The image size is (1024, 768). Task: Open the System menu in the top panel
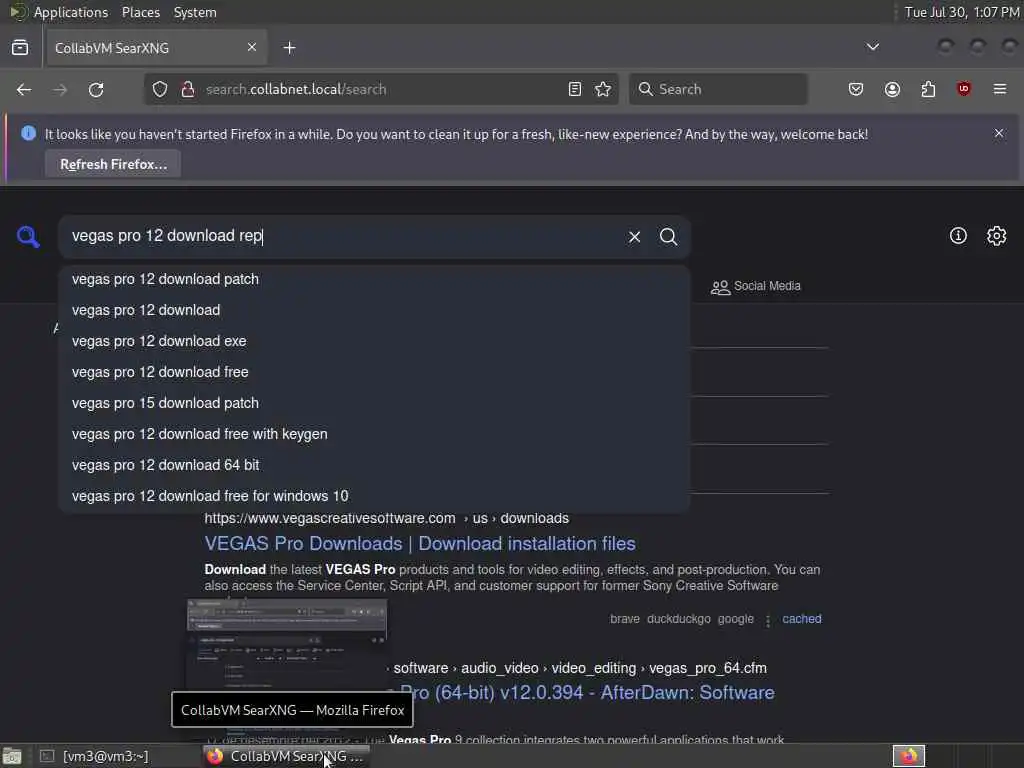[195, 12]
